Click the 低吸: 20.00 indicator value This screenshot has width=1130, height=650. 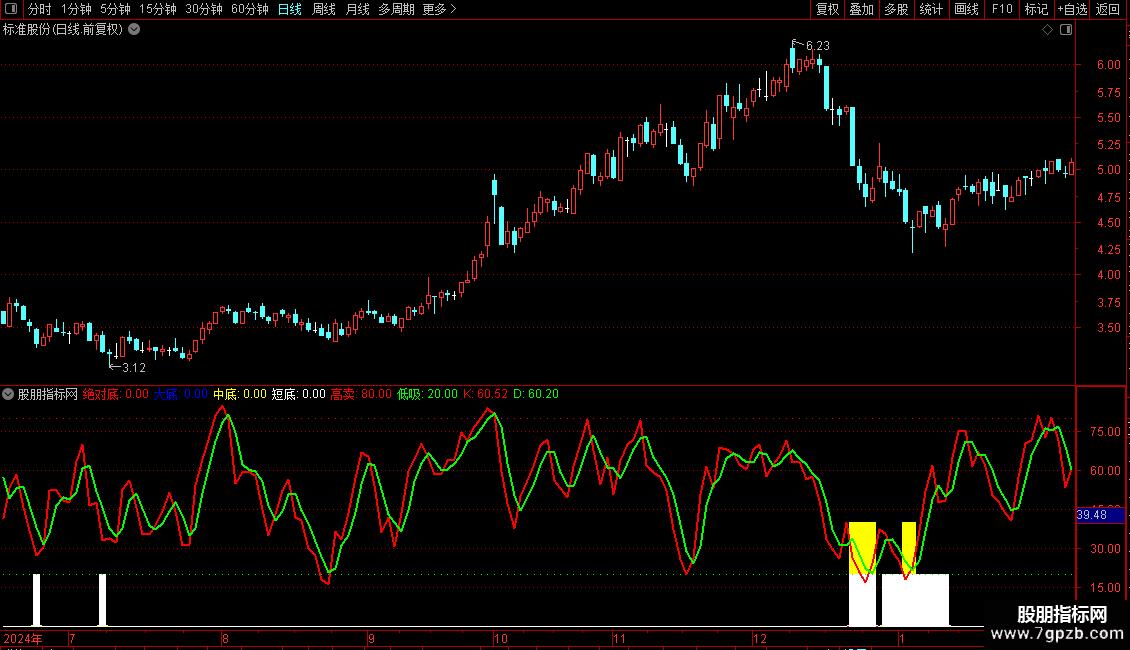(427, 394)
